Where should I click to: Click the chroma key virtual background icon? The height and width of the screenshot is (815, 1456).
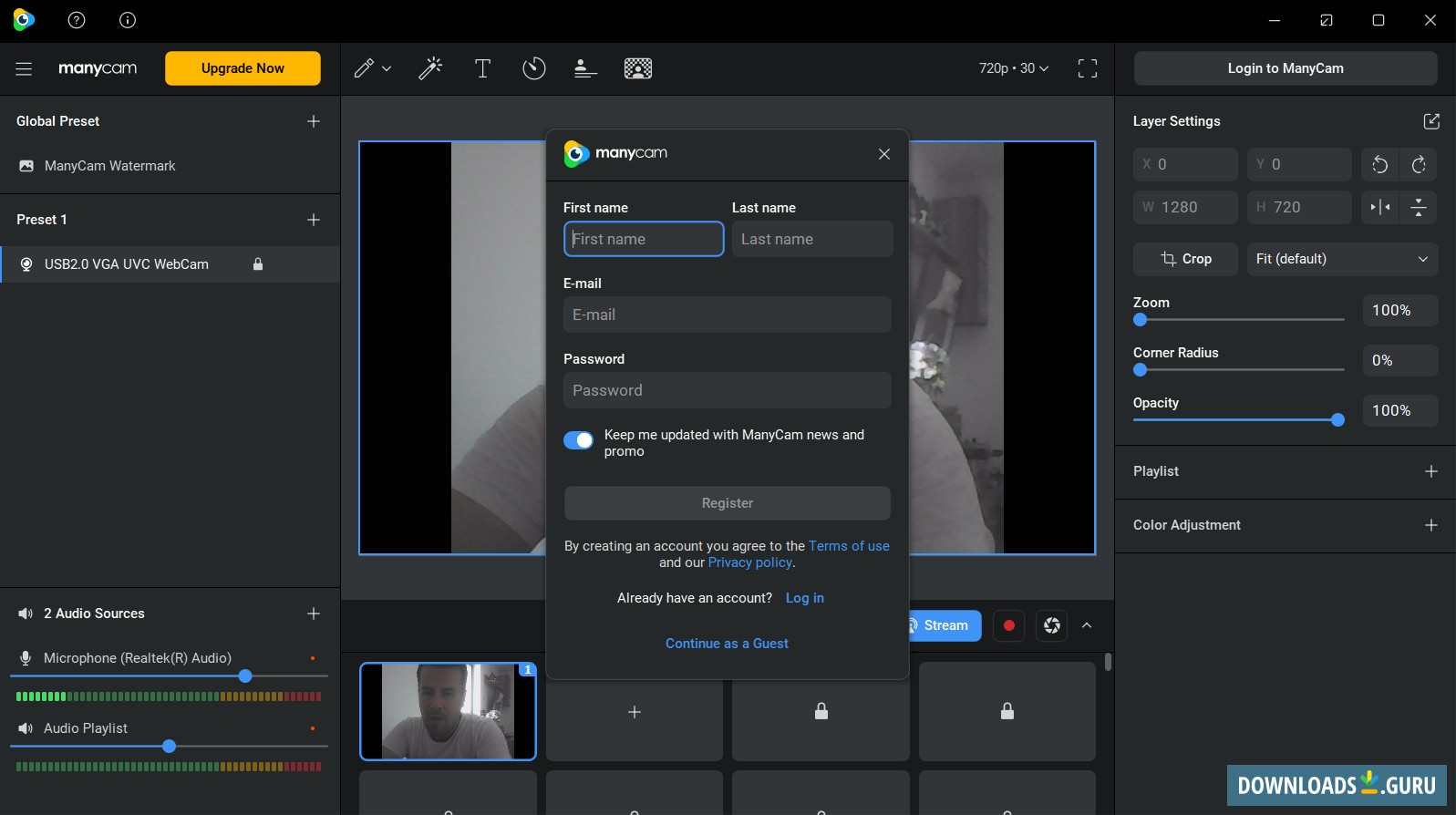[x=637, y=68]
